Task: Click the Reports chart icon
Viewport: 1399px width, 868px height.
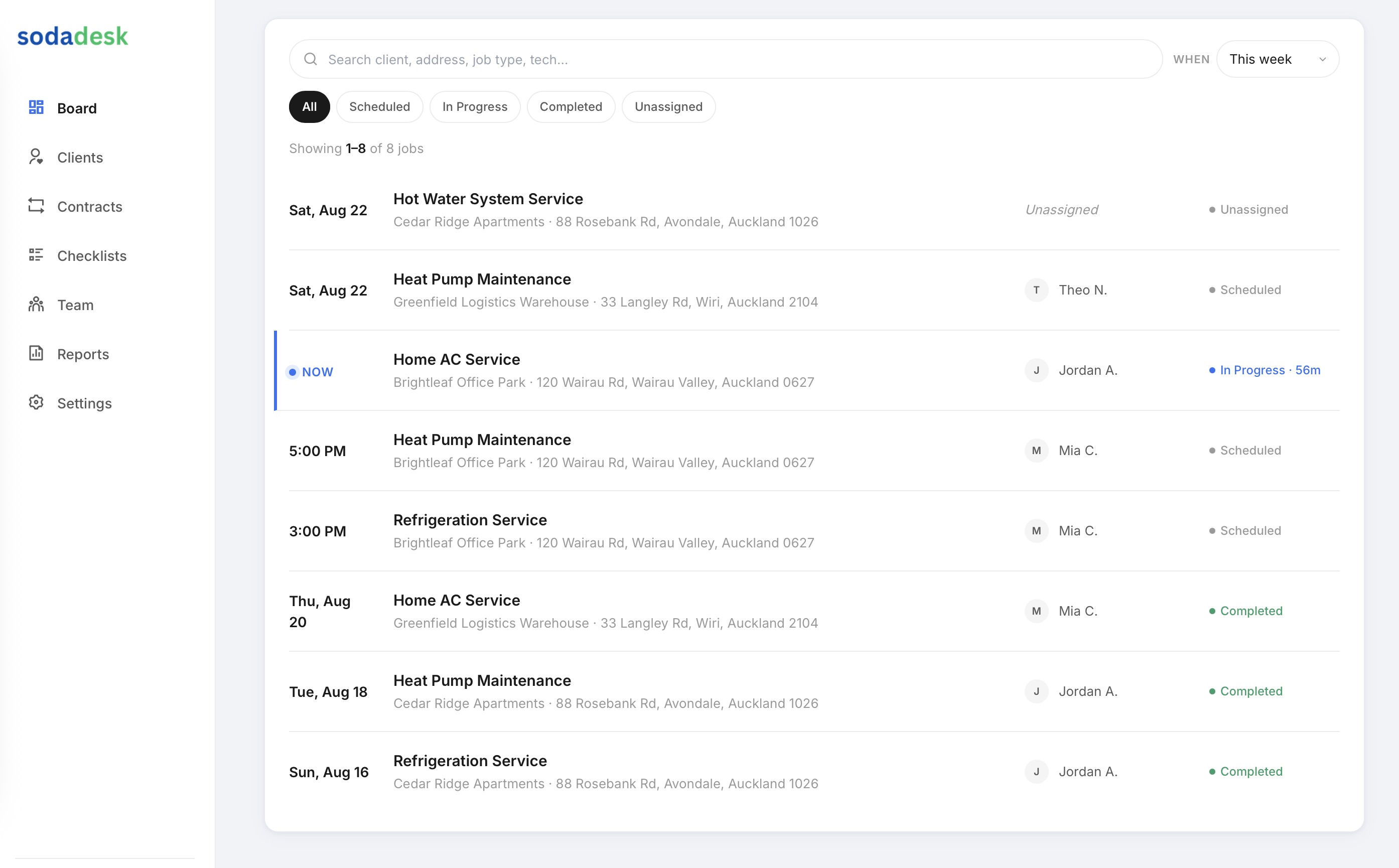Action: [36, 354]
